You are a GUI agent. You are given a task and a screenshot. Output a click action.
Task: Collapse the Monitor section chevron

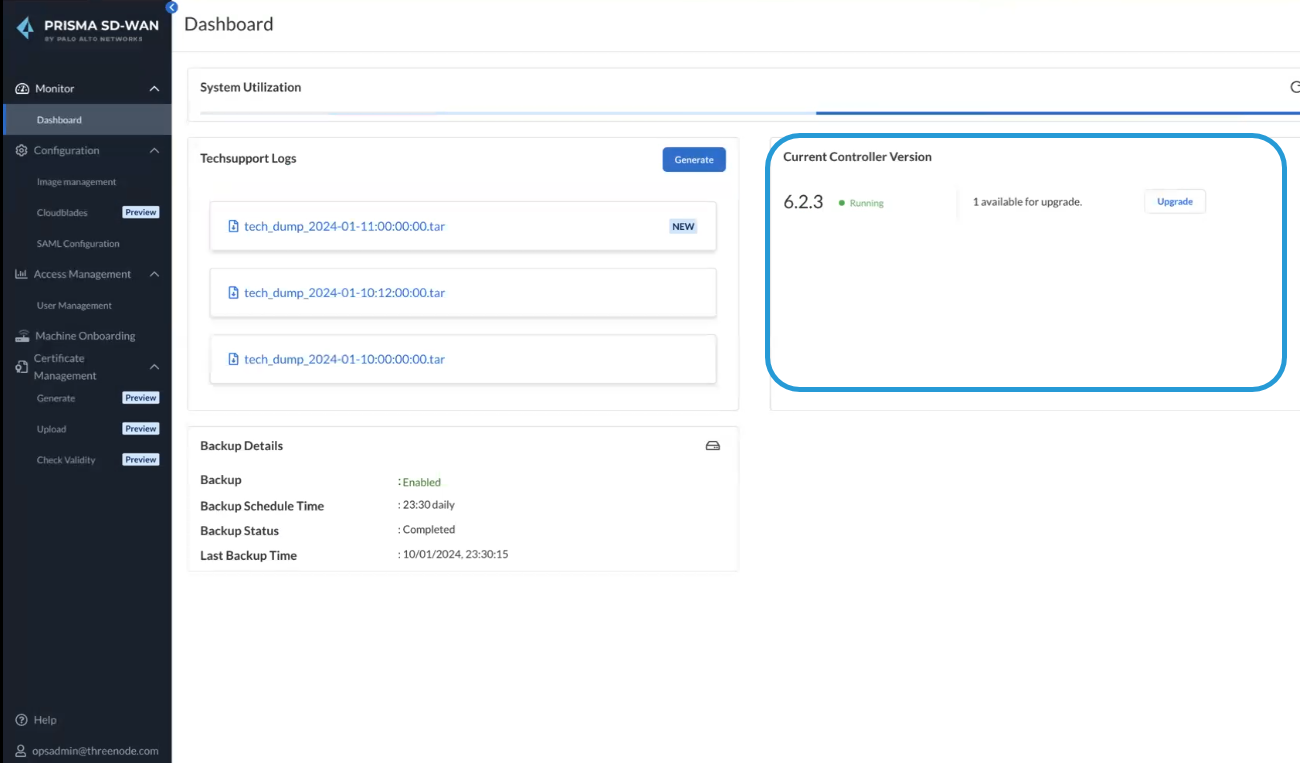pos(154,89)
